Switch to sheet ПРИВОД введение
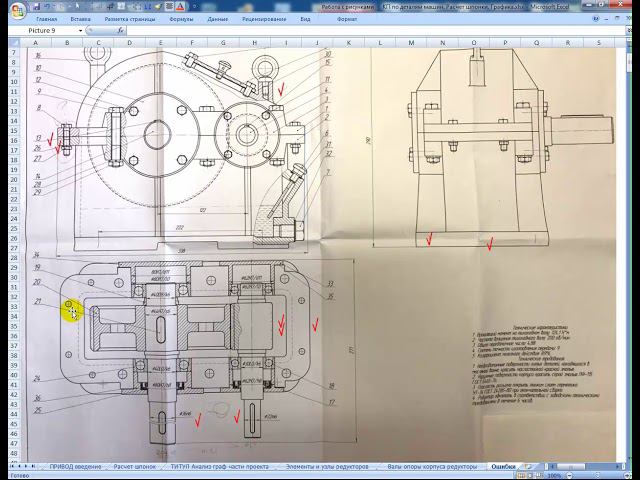This screenshot has height=480, width=640. [75, 467]
